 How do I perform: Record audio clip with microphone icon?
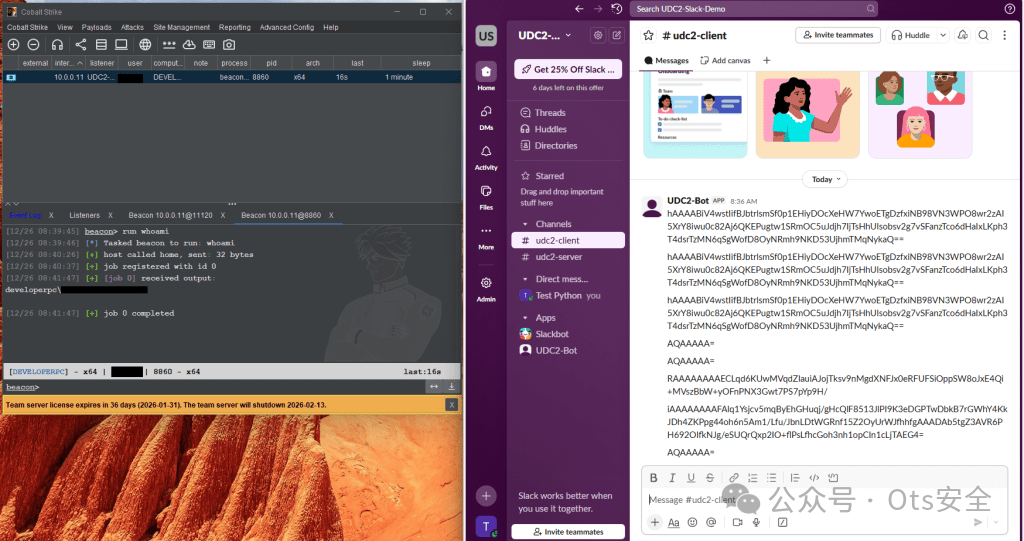tap(756, 522)
